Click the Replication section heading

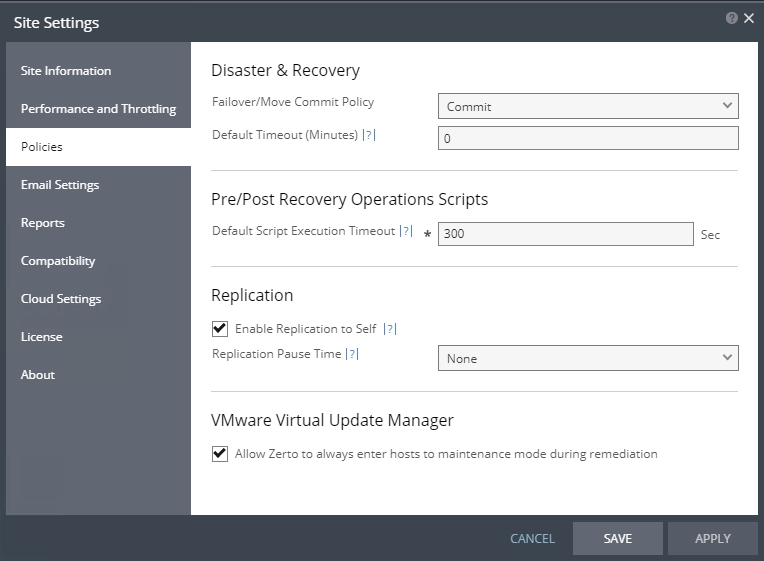pos(252,295)
